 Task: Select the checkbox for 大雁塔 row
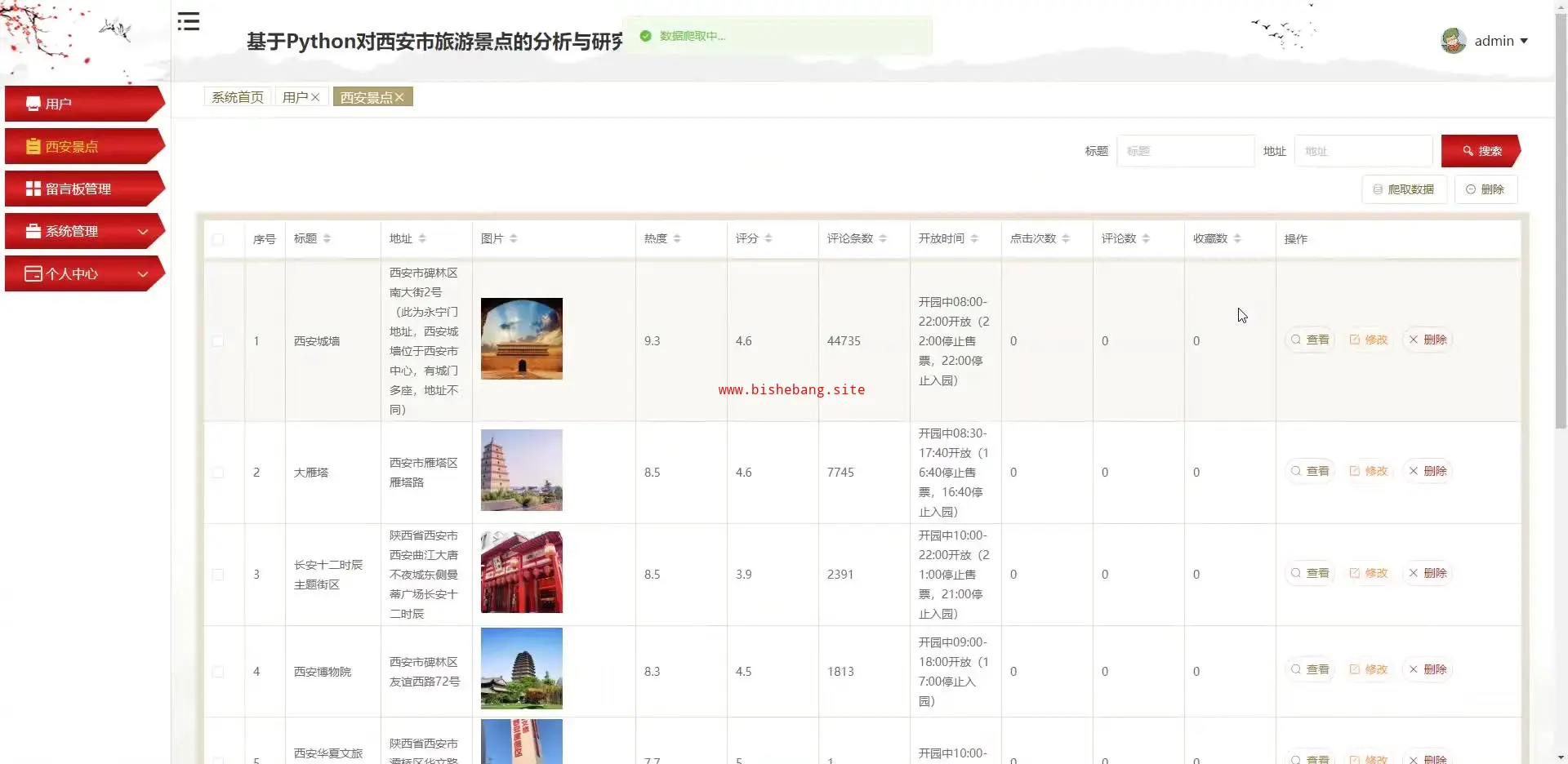click(x=218, y=473)
